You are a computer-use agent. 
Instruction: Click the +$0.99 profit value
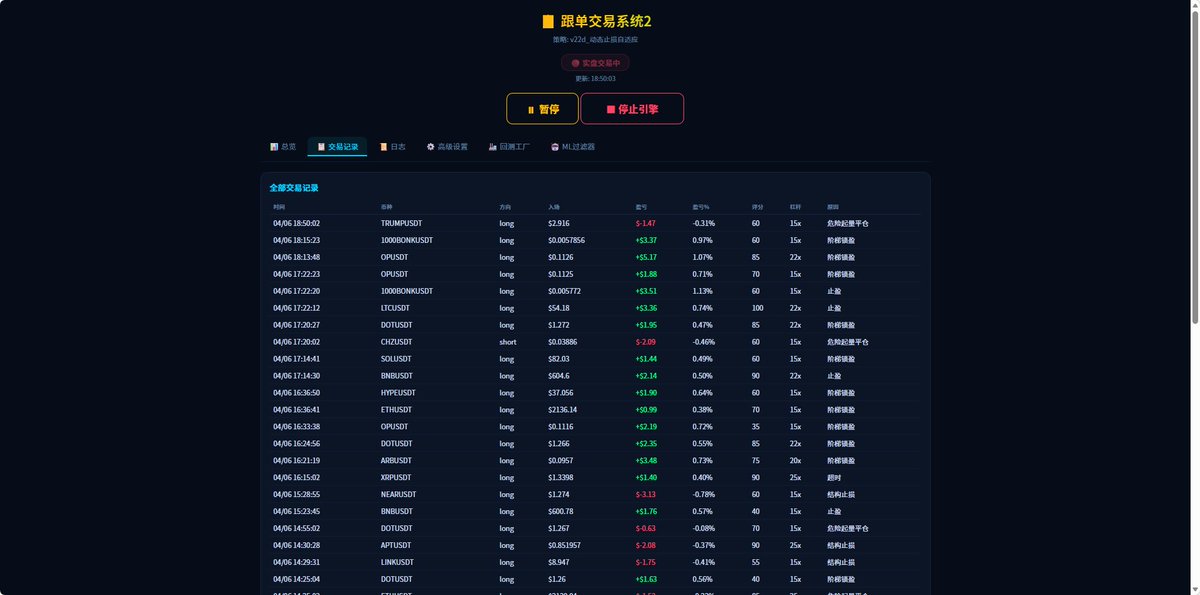(646, 410)
